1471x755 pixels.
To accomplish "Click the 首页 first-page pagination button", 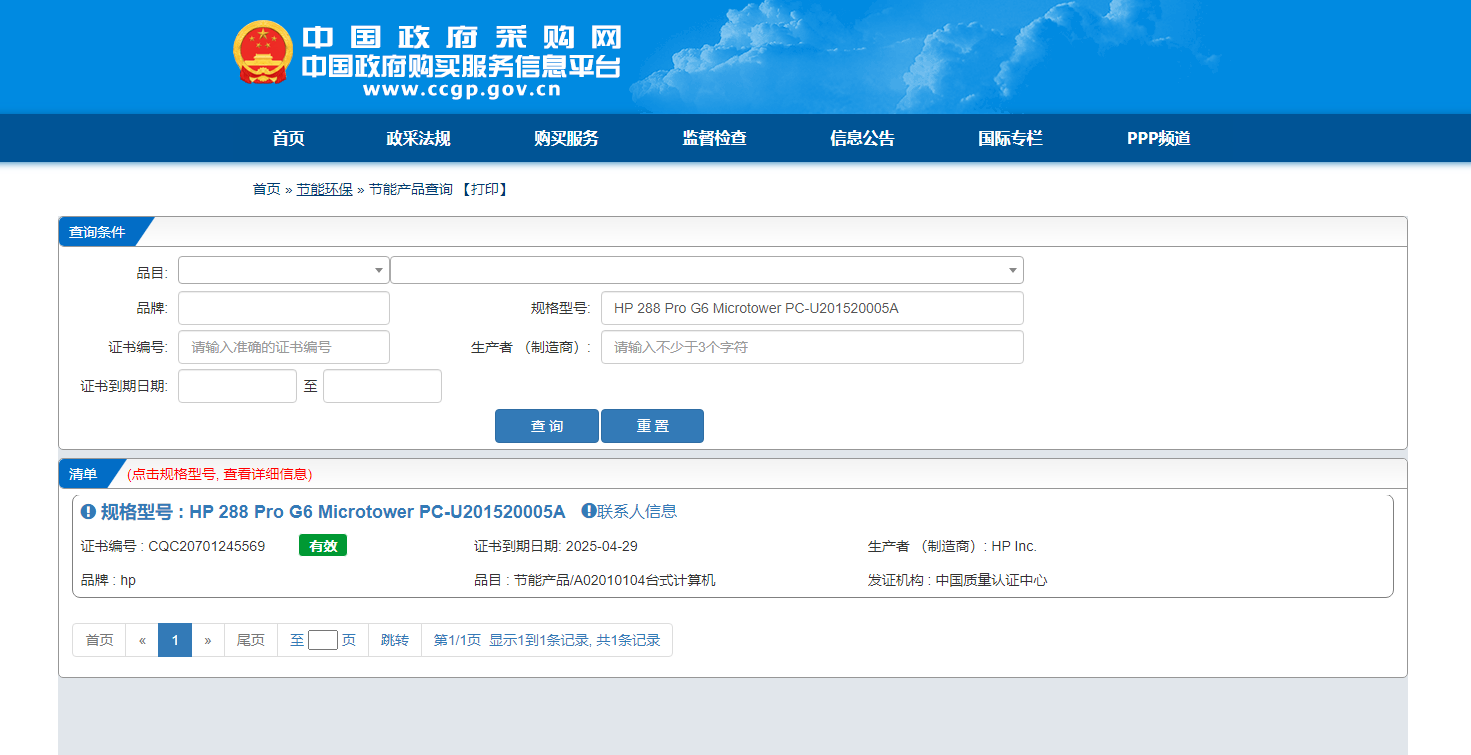I will pyautogui.click(x=99, y=640).
